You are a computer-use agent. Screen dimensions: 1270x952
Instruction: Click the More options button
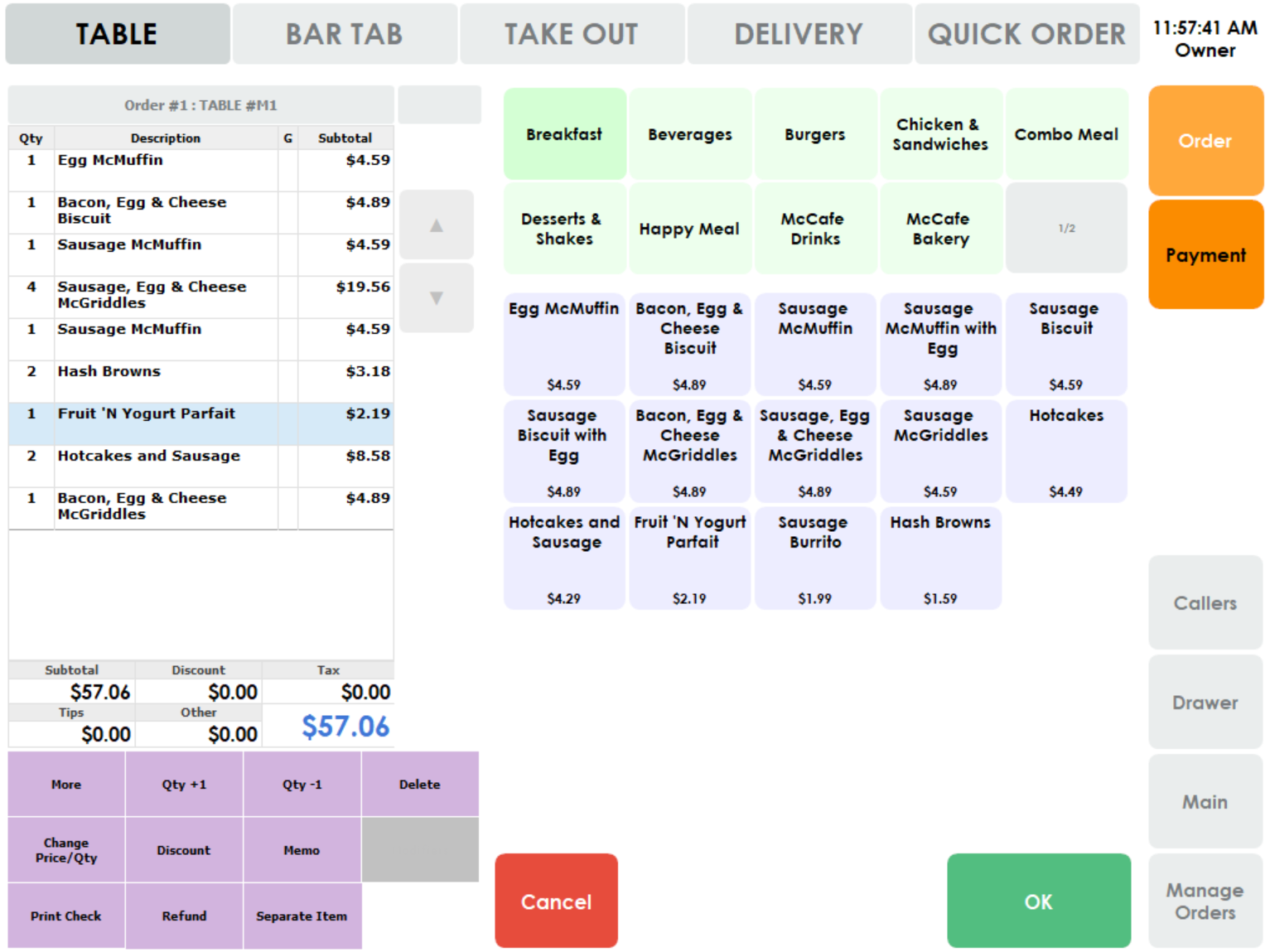[66, 784]
